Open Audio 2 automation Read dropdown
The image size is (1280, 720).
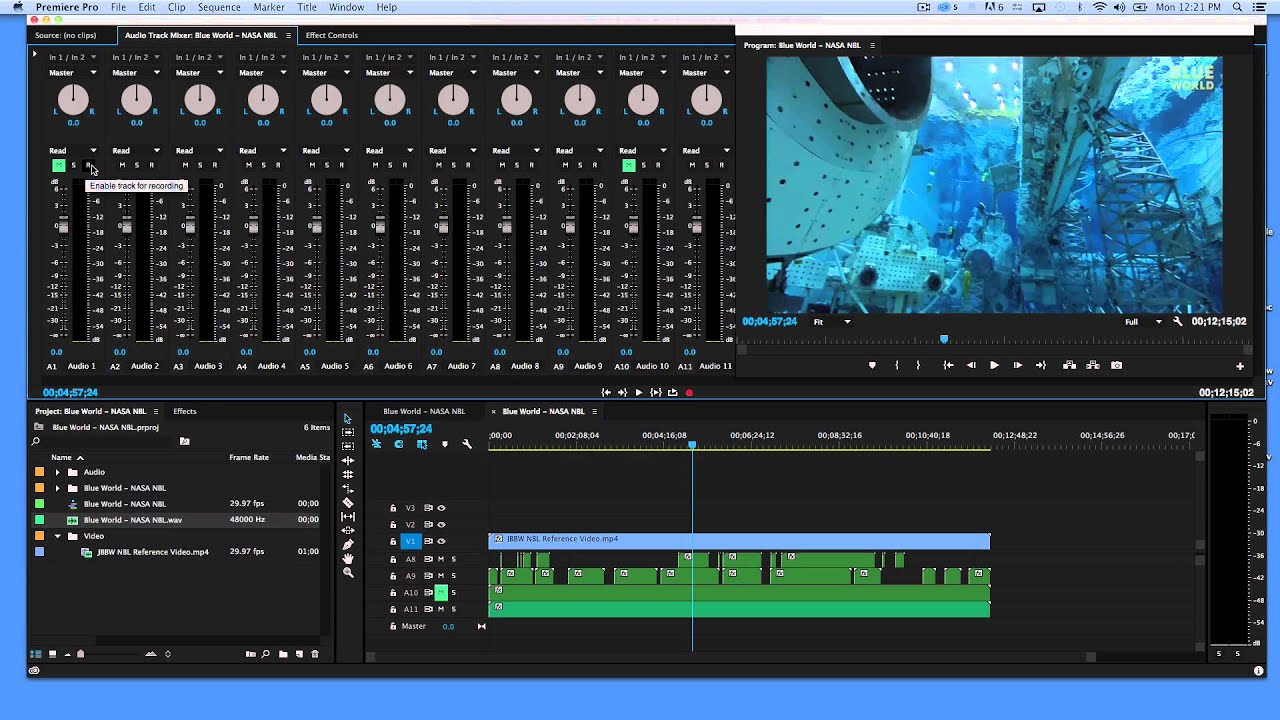click(136, 151)
